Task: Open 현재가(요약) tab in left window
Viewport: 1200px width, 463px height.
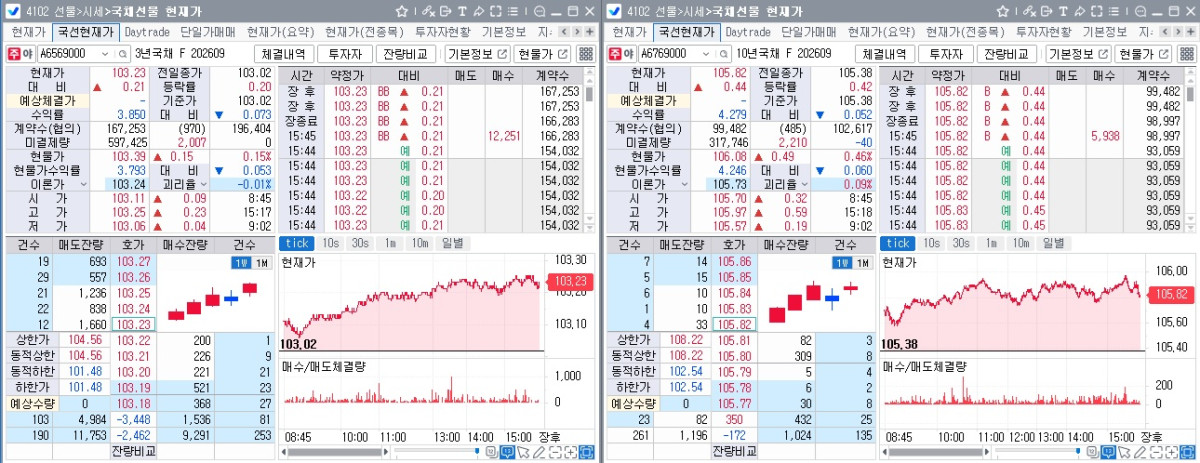Action: point(280,31)
